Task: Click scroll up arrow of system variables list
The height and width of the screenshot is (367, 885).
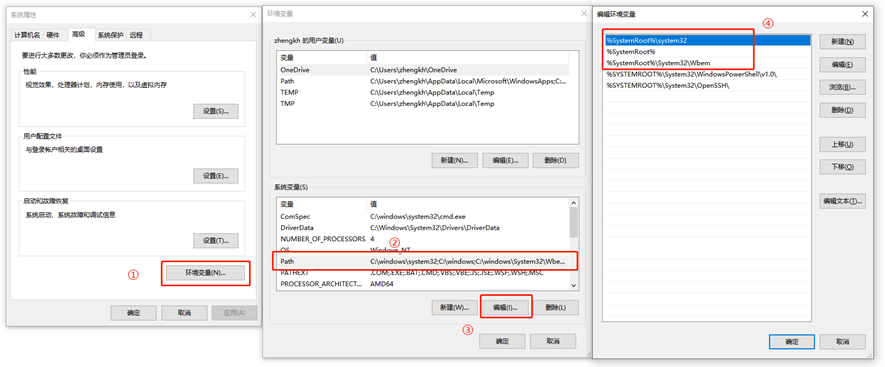Action: [574, 202]
